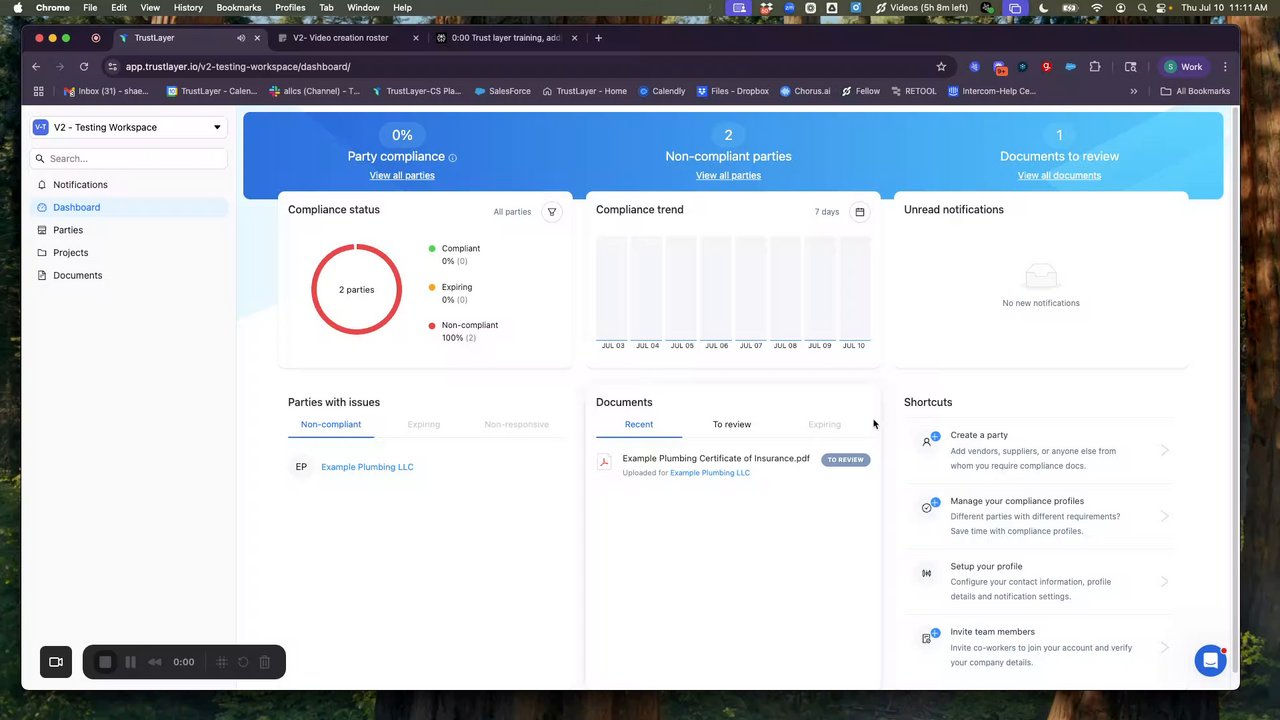Click the EP avatar for Example Plumbing LLC

click(301, 467)
